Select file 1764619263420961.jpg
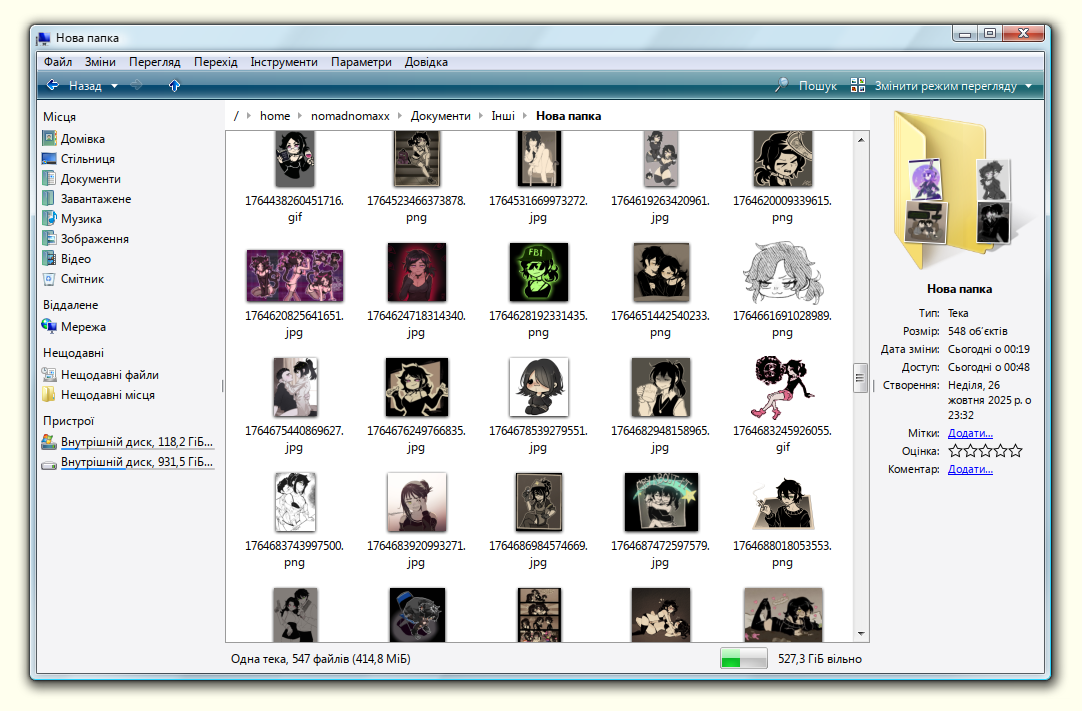Image resolution: width=1082 pixels, height=711 pixels. click(660, 178)
